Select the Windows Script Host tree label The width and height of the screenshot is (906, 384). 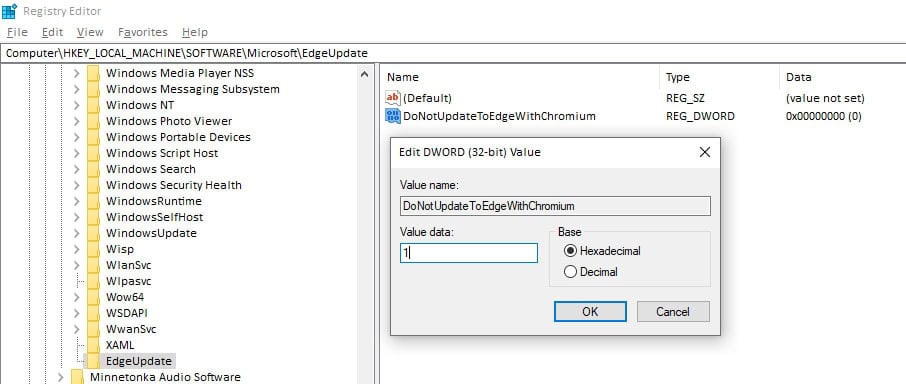[x=162, y=153]
